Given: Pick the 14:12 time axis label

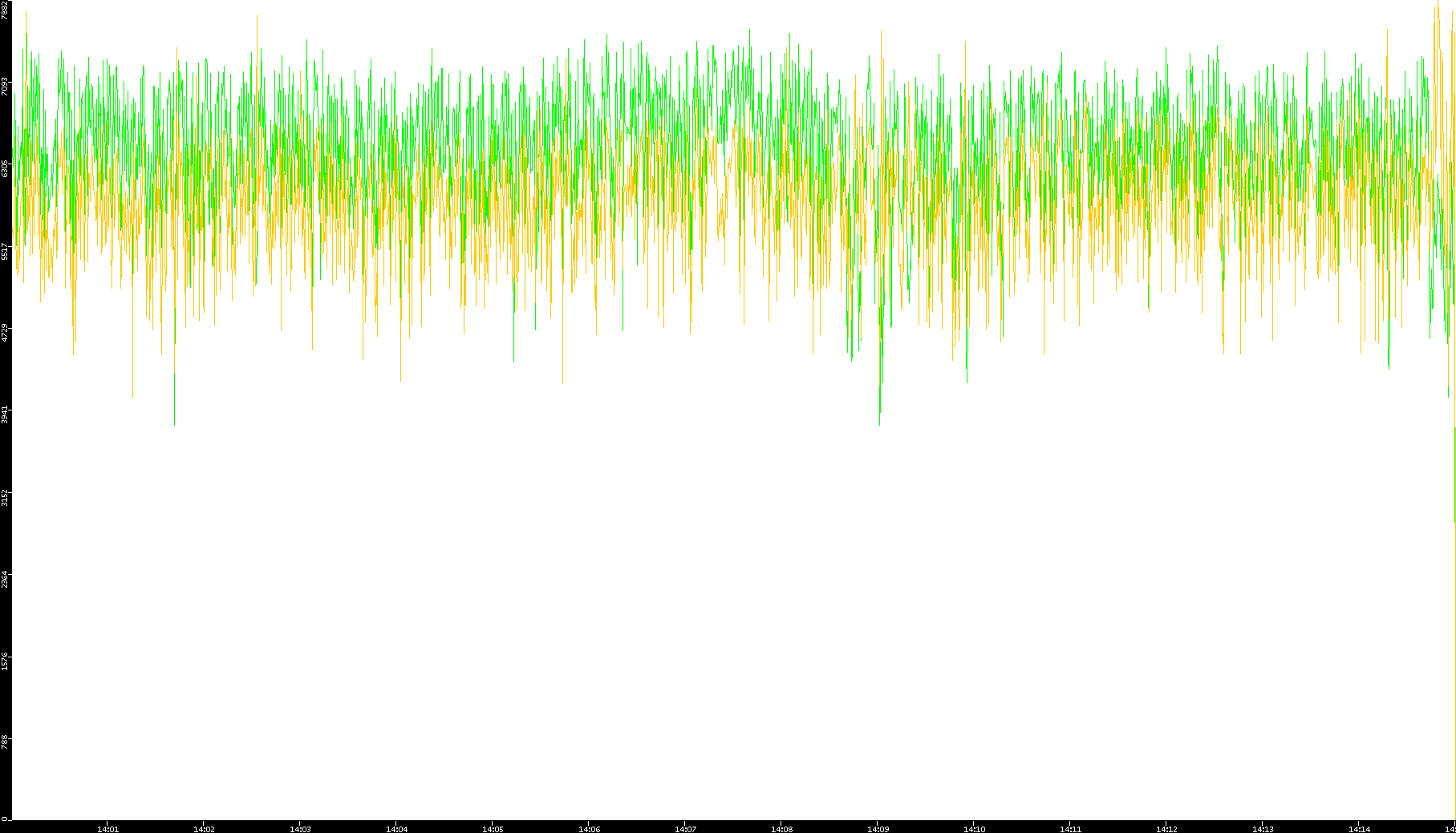Looking at the screenshot, I should [1166, 829].
